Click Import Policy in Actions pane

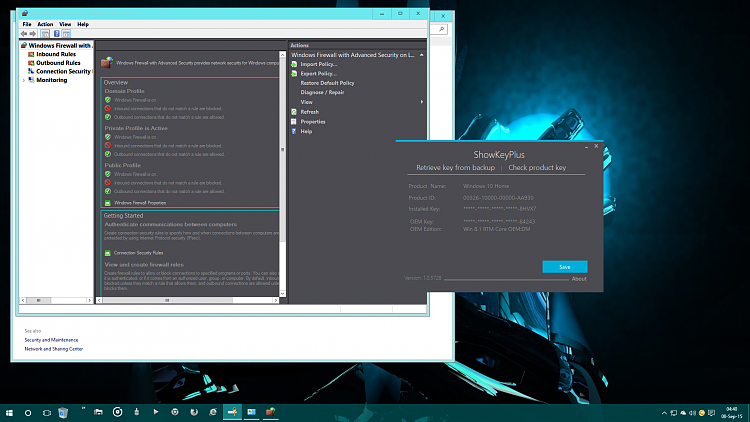pyautogui.click(x=319, y=64)
